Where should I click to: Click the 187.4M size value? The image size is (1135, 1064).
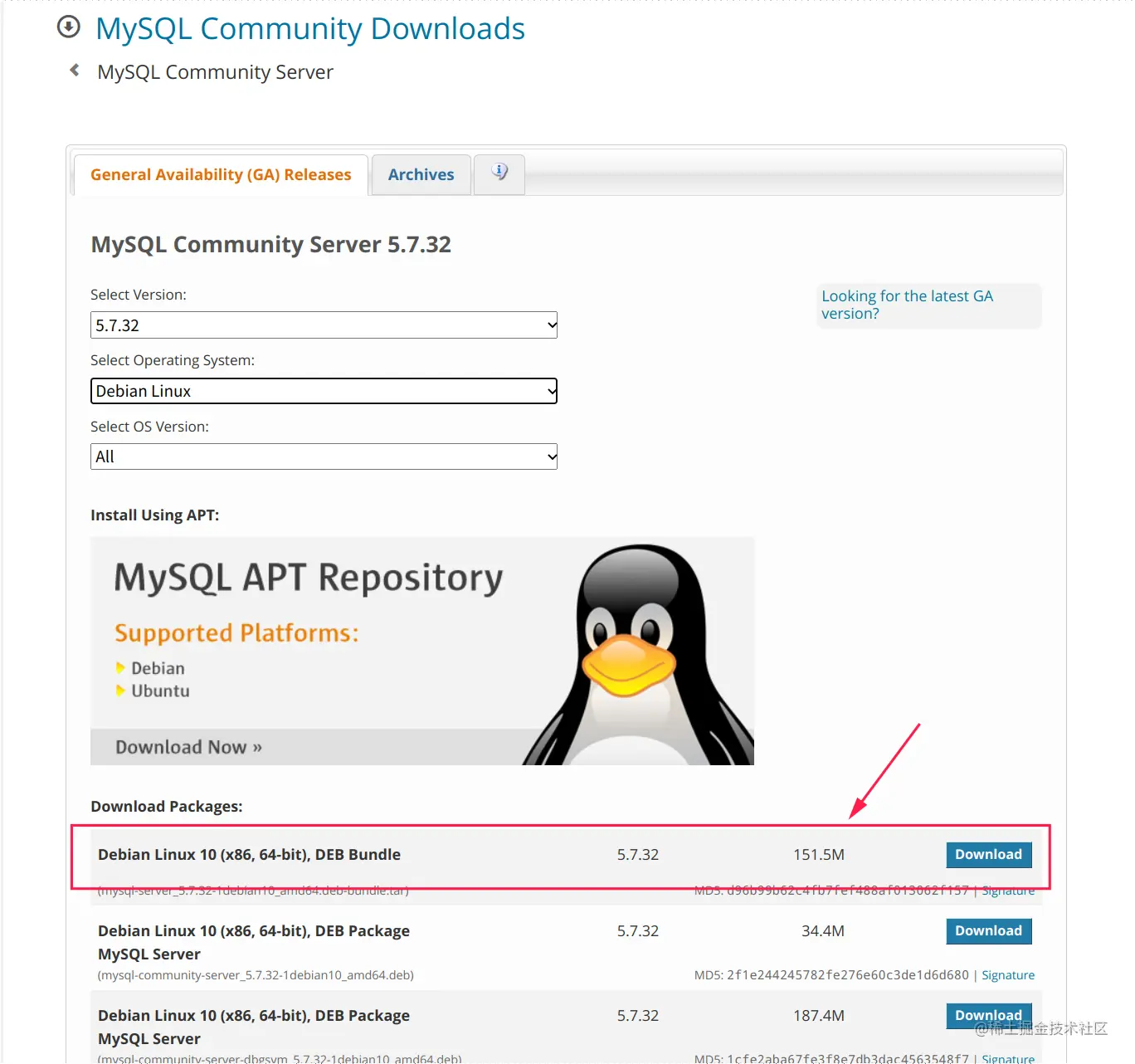click(819, 1016)
